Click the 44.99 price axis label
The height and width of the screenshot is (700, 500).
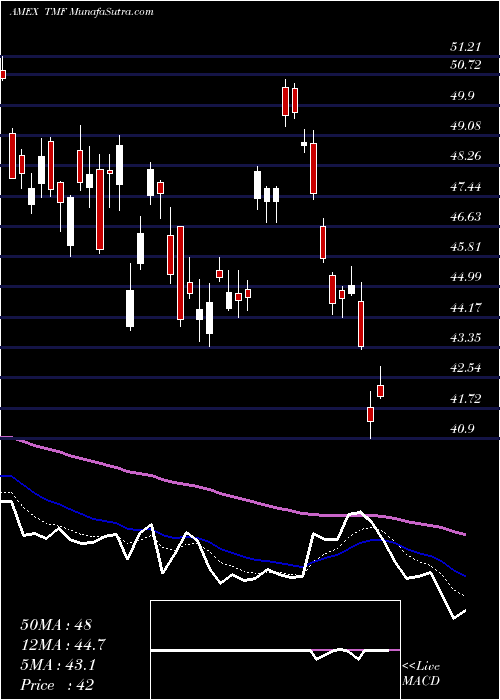coord(466,277)
